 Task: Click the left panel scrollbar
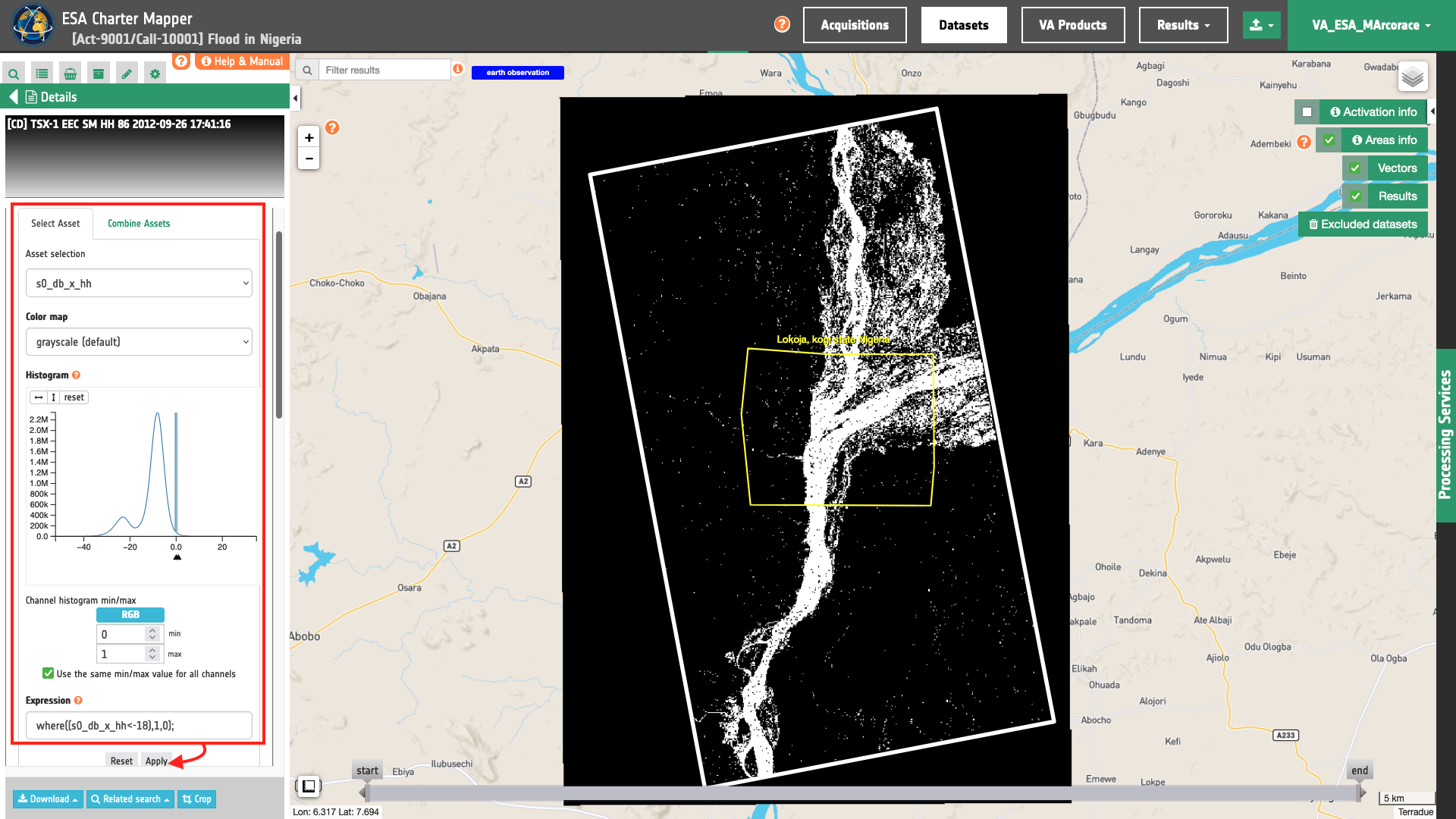(279, 325)
